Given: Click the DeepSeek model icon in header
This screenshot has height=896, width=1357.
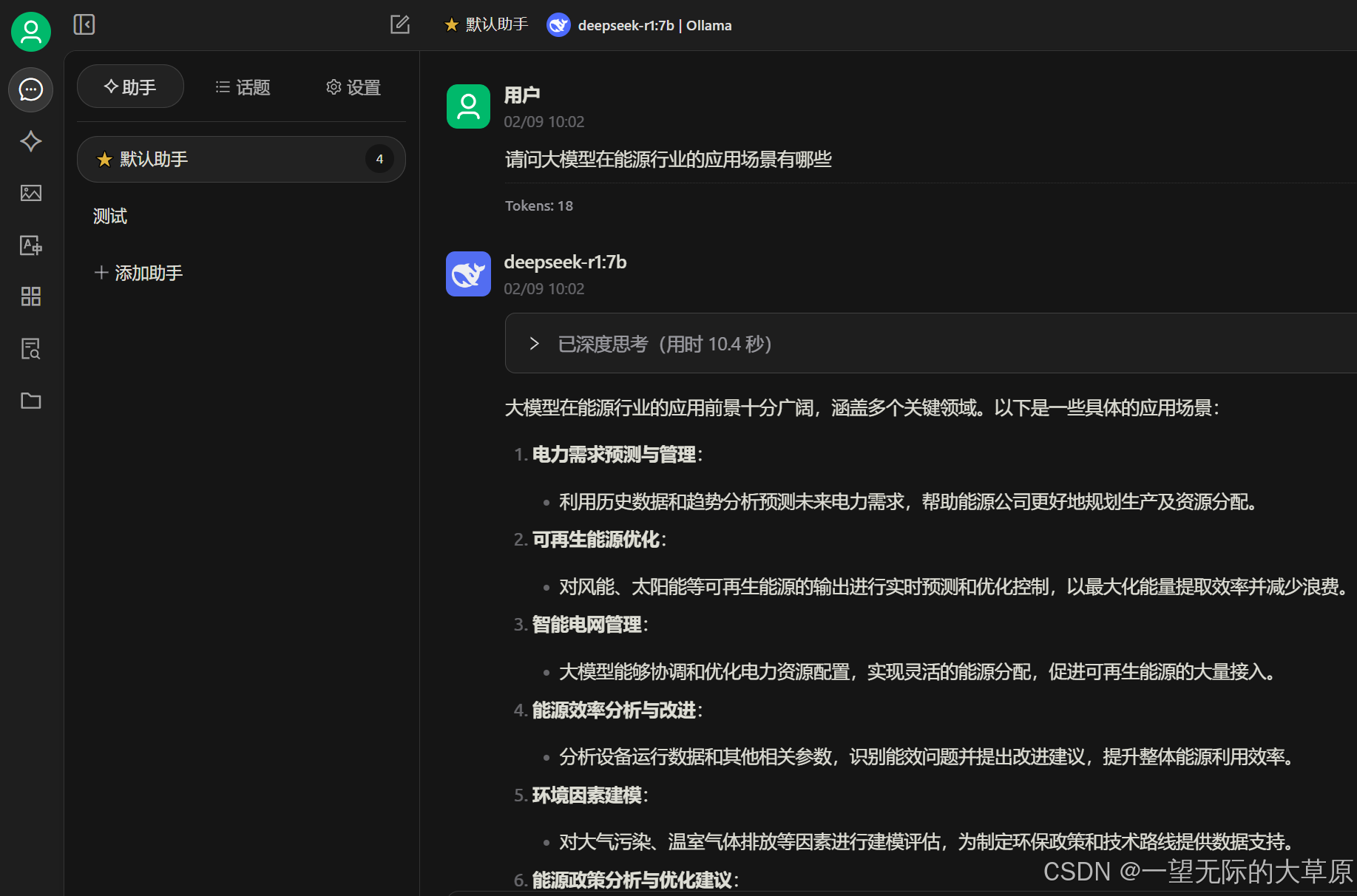Looking at the screenshot, I should pyautogui.click(x=558, y=25).
